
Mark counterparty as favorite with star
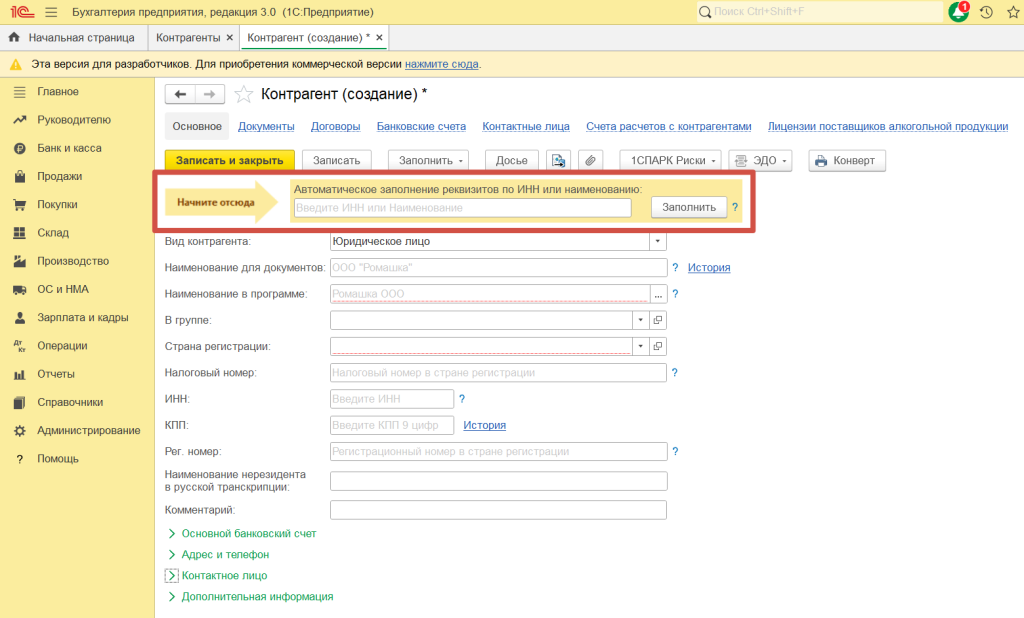tap(243, 94)
